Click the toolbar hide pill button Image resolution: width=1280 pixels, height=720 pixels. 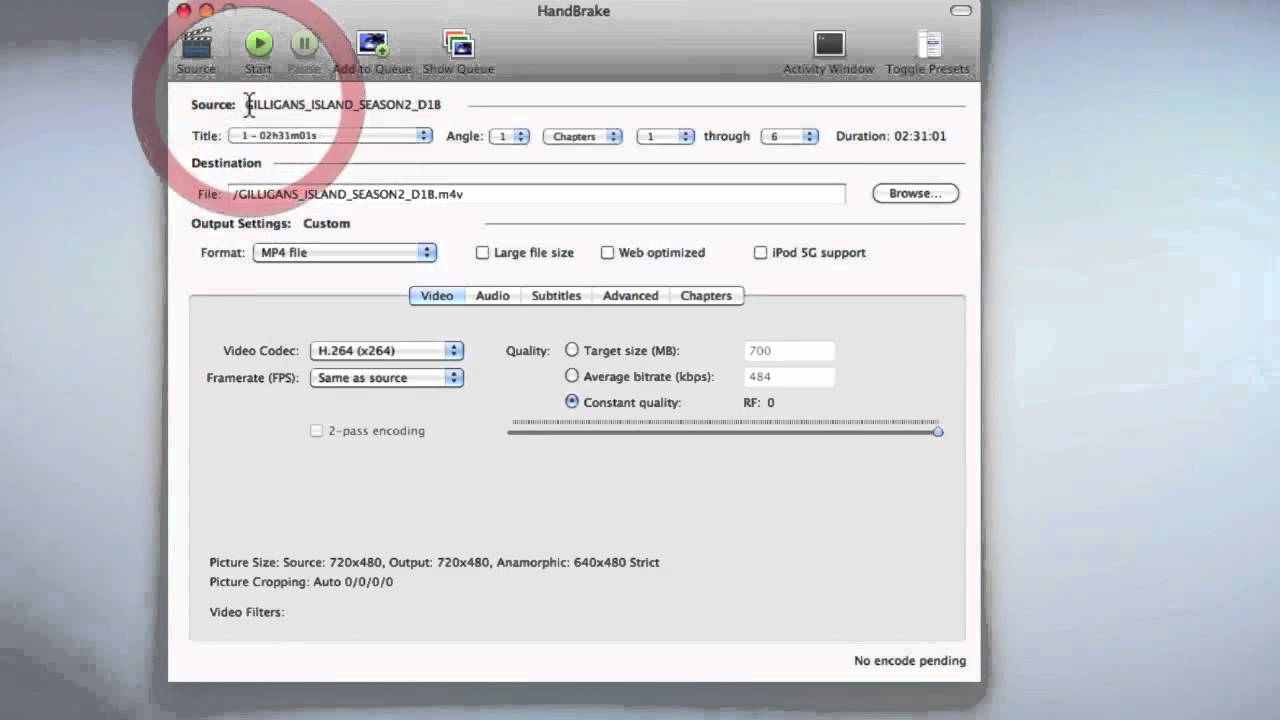point(961,11)
